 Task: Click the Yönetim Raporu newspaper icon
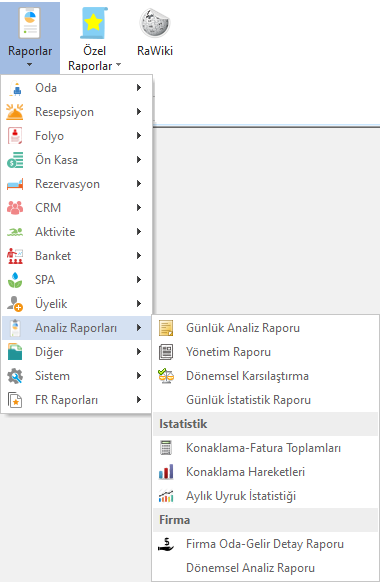pos(166,352)
